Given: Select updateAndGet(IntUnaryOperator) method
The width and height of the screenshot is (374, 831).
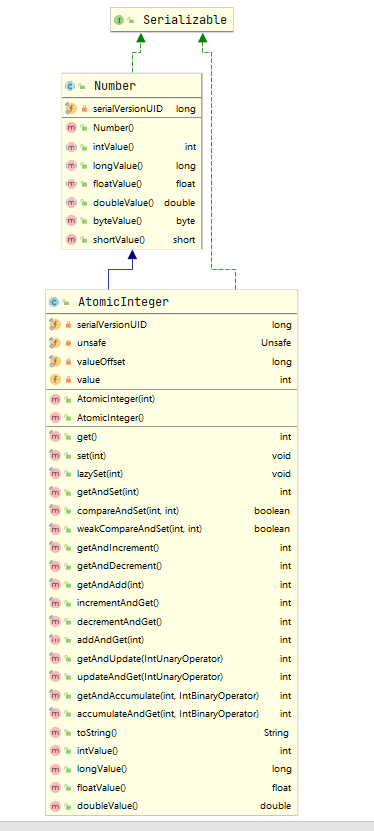Looking at the screenshot, I should pyautogui.click(x=172, y=677).
